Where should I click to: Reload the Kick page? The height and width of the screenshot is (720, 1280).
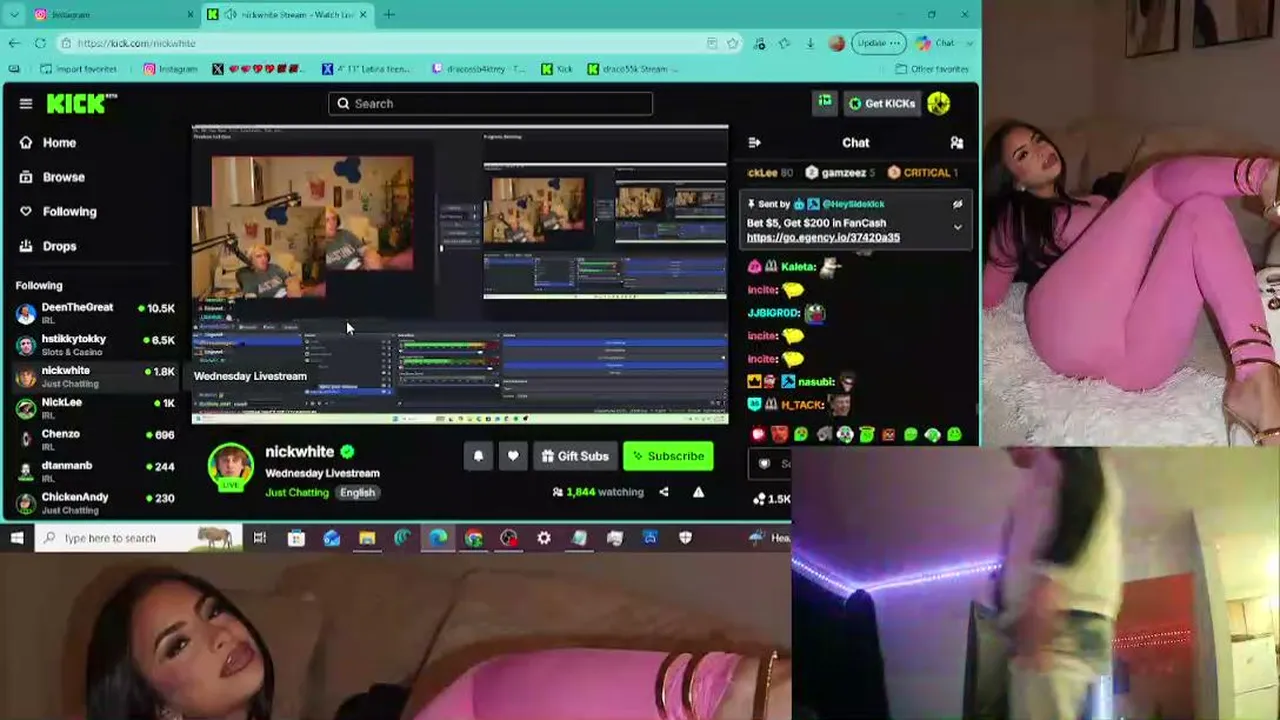[40, 43]
